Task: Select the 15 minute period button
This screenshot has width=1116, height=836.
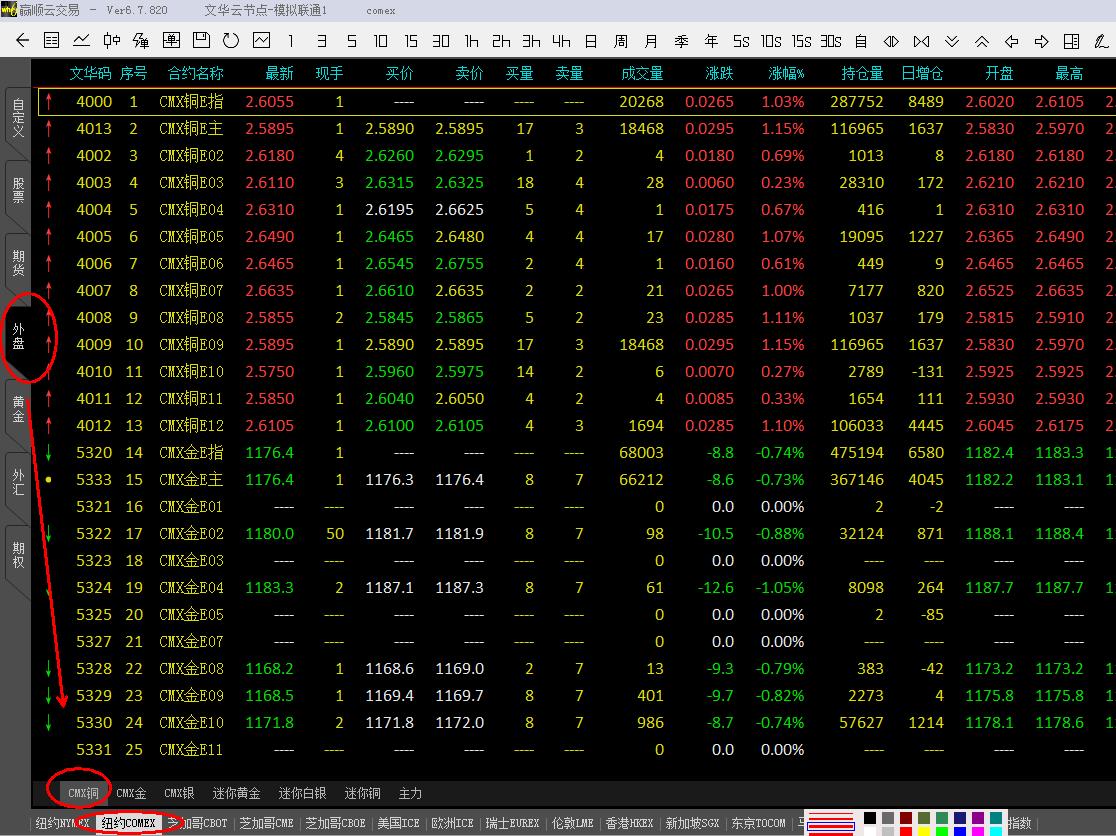Action: tap(411, 41)
